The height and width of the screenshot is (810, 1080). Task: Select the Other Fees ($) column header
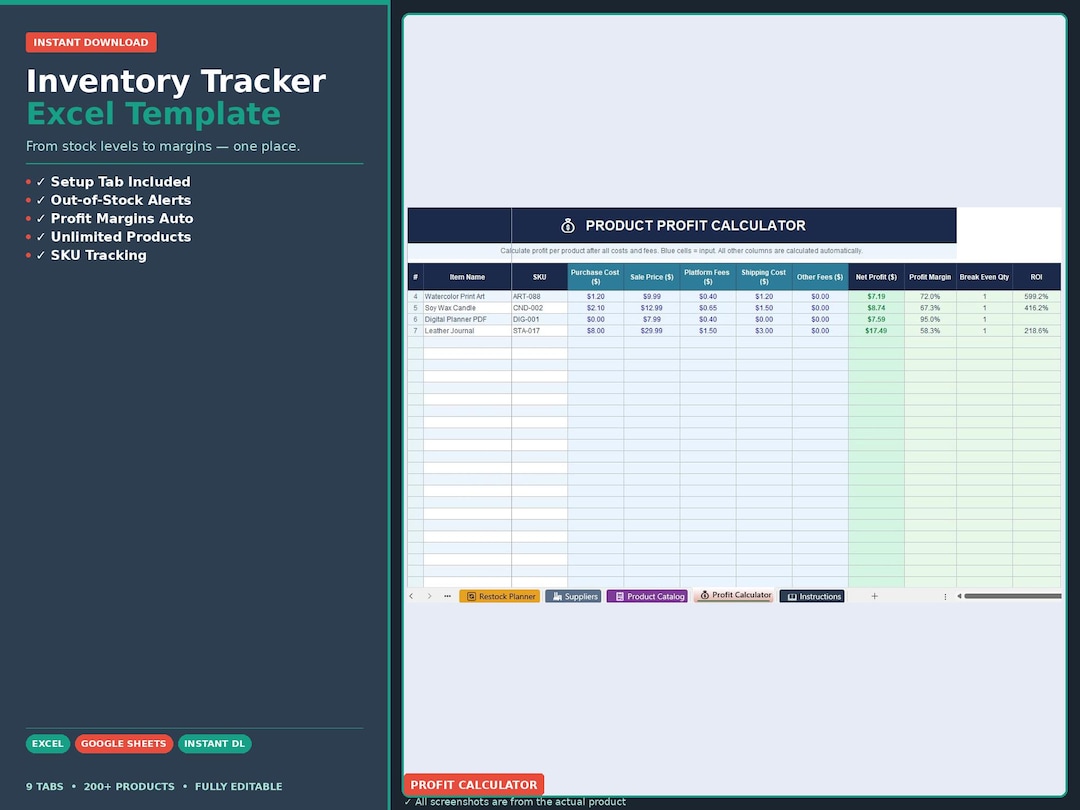(x=820, y=277)
